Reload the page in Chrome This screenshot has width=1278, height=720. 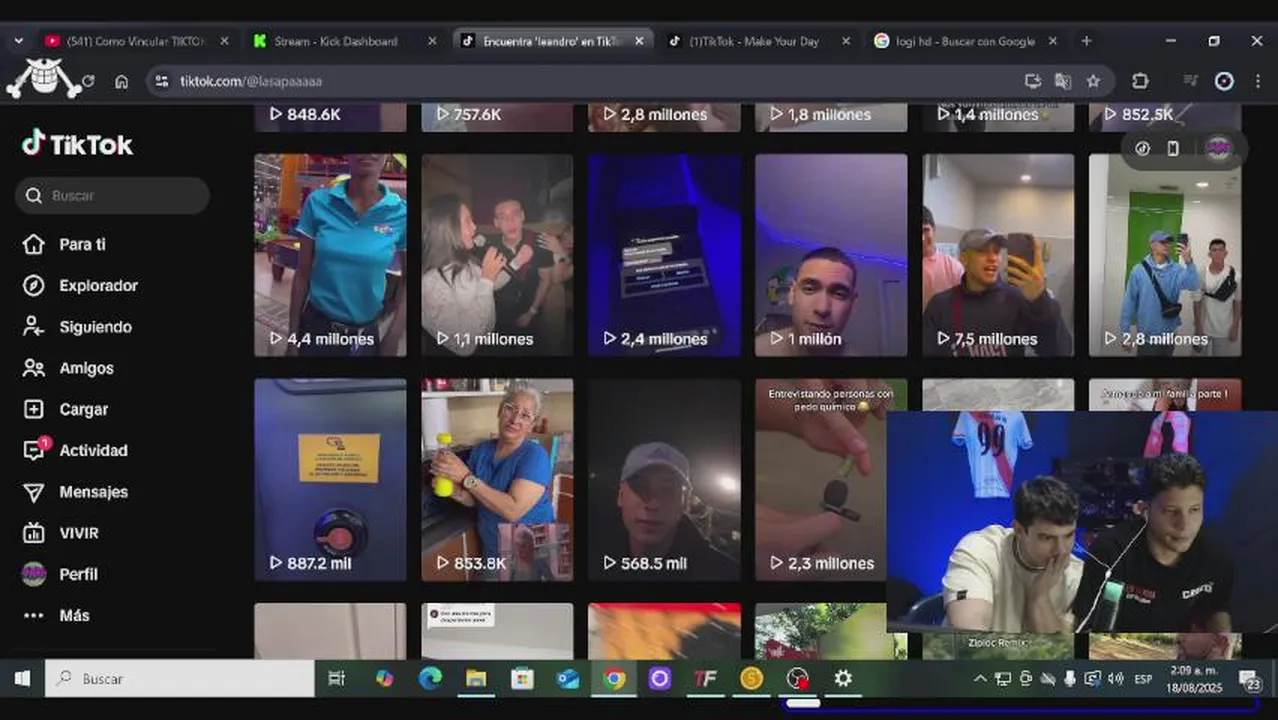[88, 81]
